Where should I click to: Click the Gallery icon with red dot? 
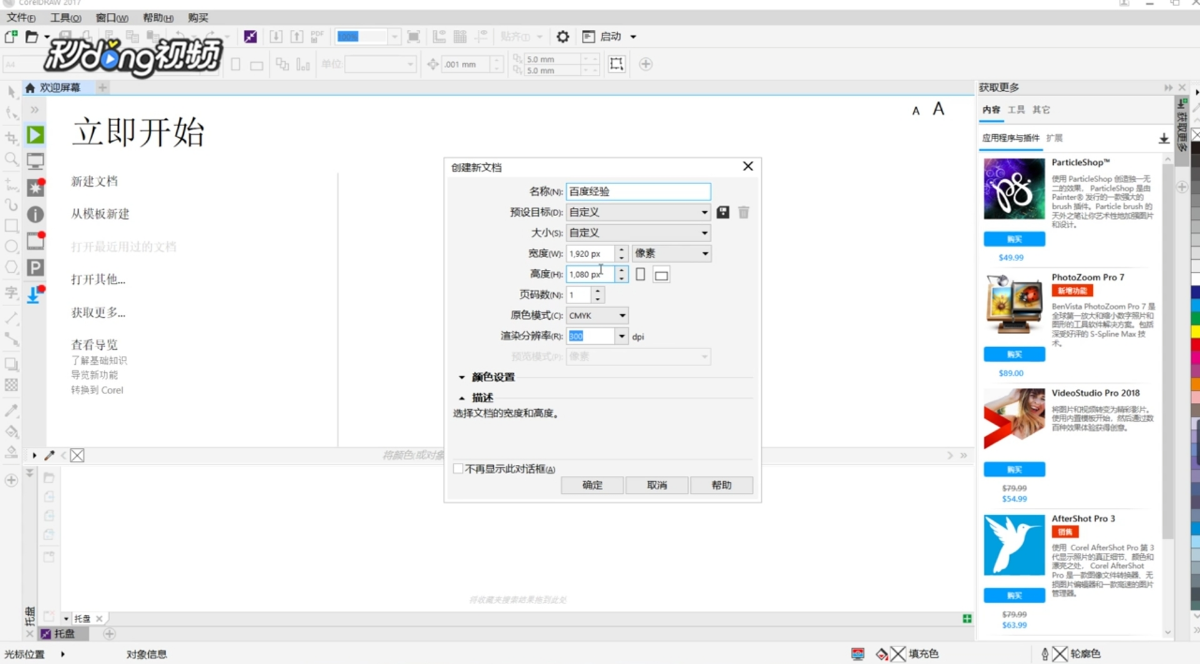35,241
